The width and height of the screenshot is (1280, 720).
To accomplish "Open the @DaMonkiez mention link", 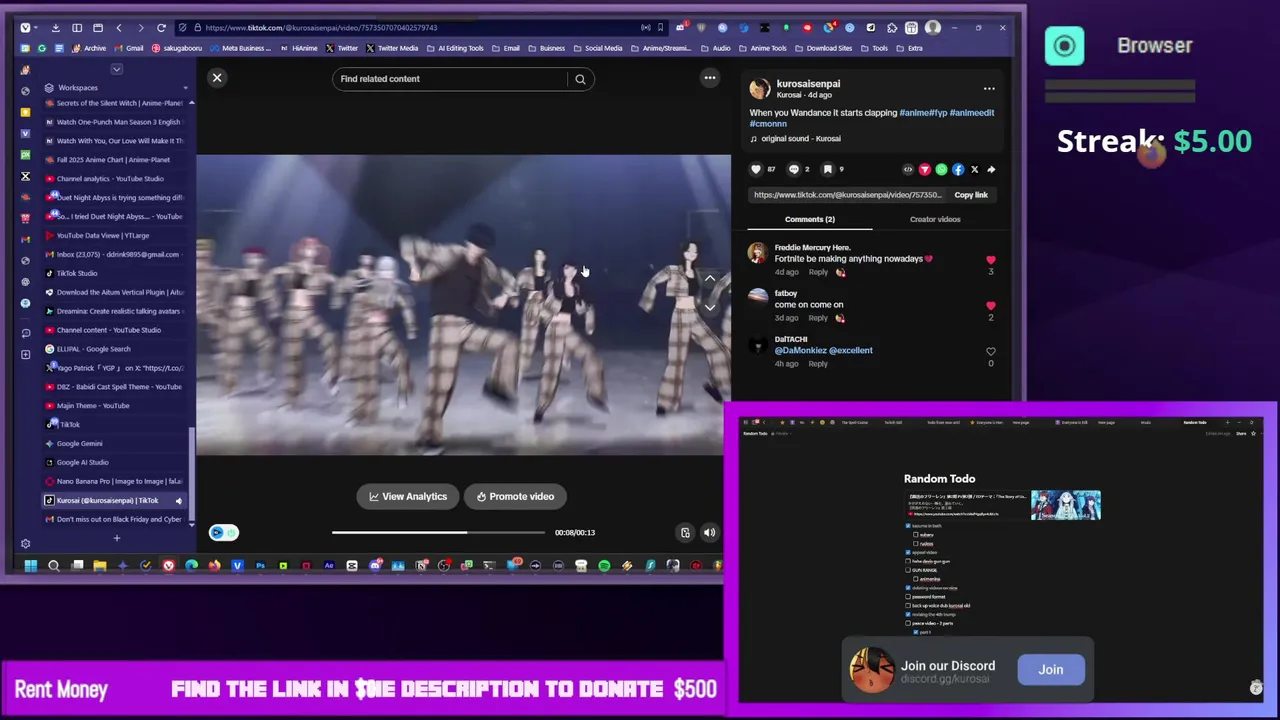I will [x=799, y=351].
